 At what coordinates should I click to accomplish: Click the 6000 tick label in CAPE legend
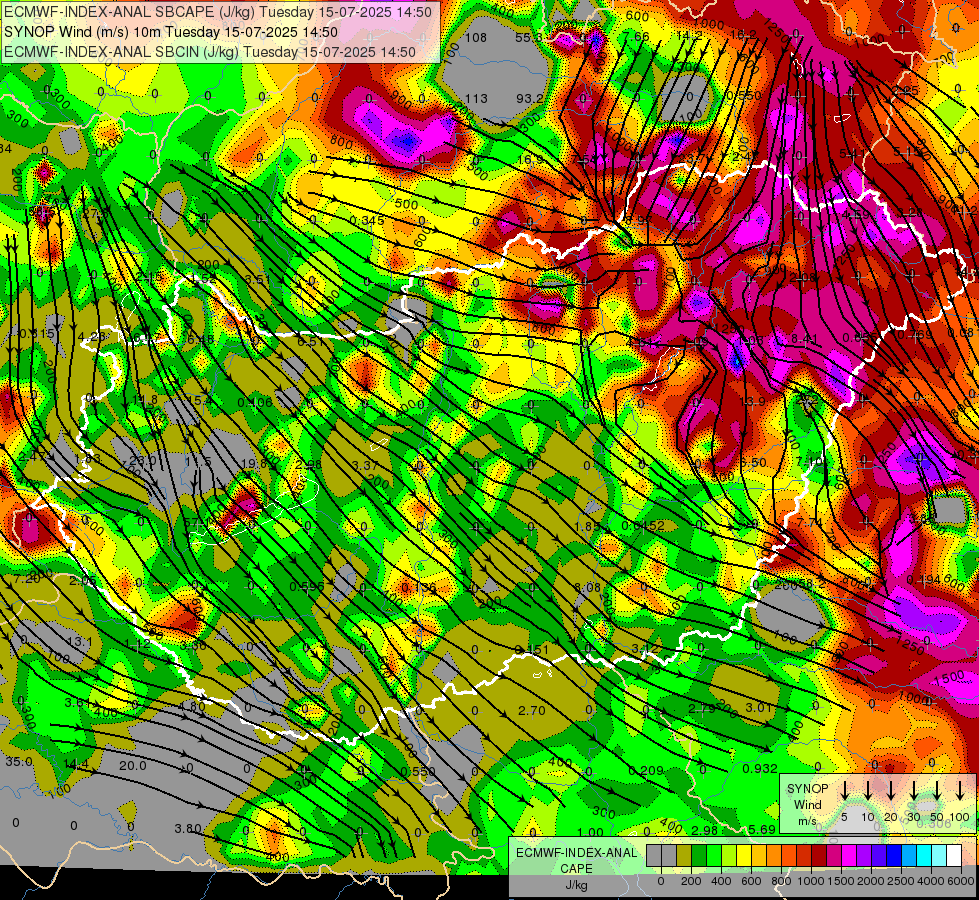(x=962, y=881)
